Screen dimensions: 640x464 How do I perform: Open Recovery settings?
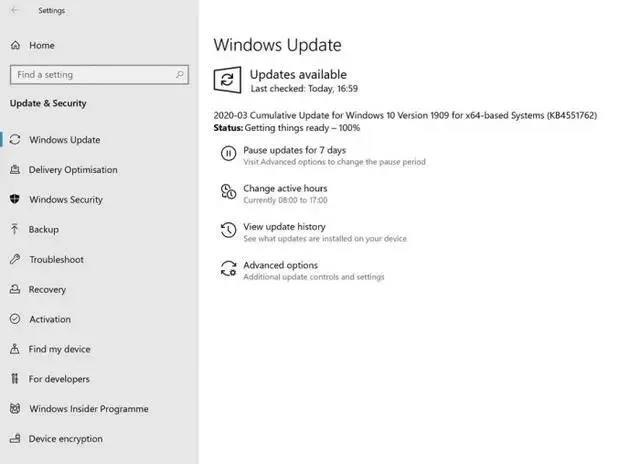47,289
